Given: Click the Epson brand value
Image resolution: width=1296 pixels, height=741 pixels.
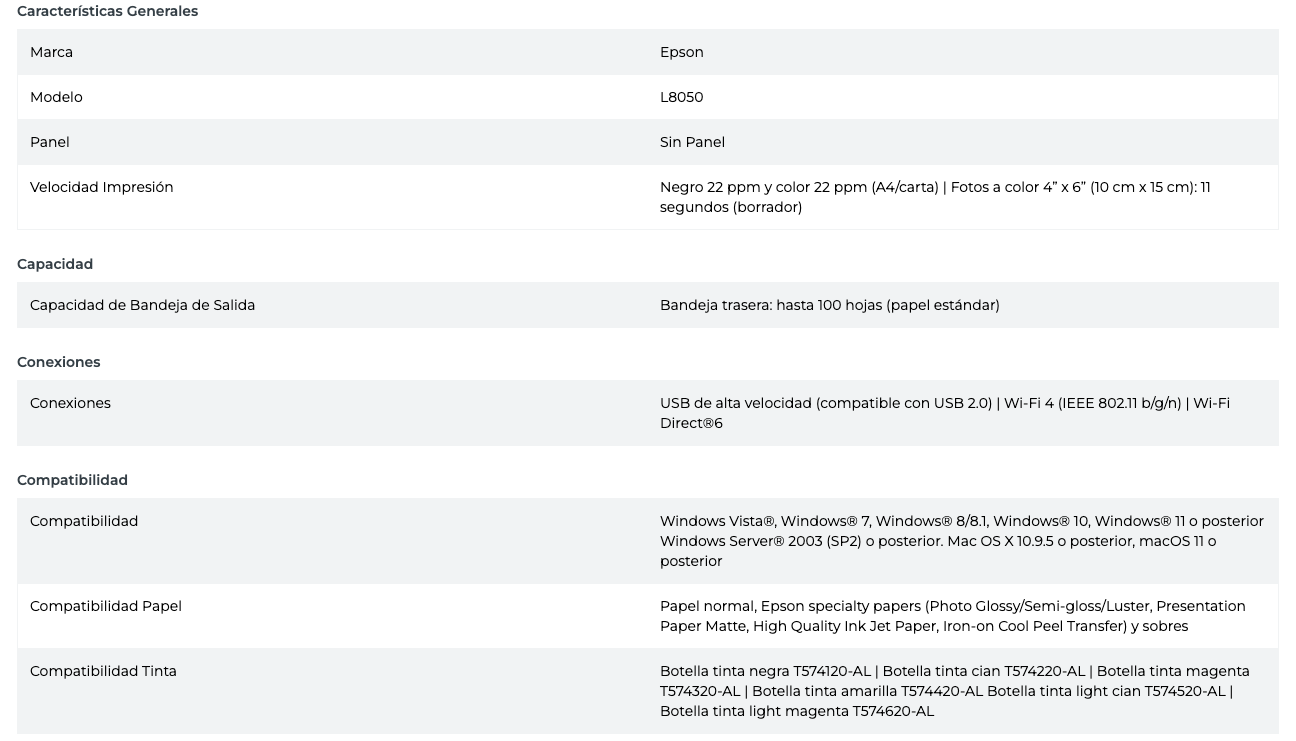Looking at the screenshot, I should click(x=681, y=52).
